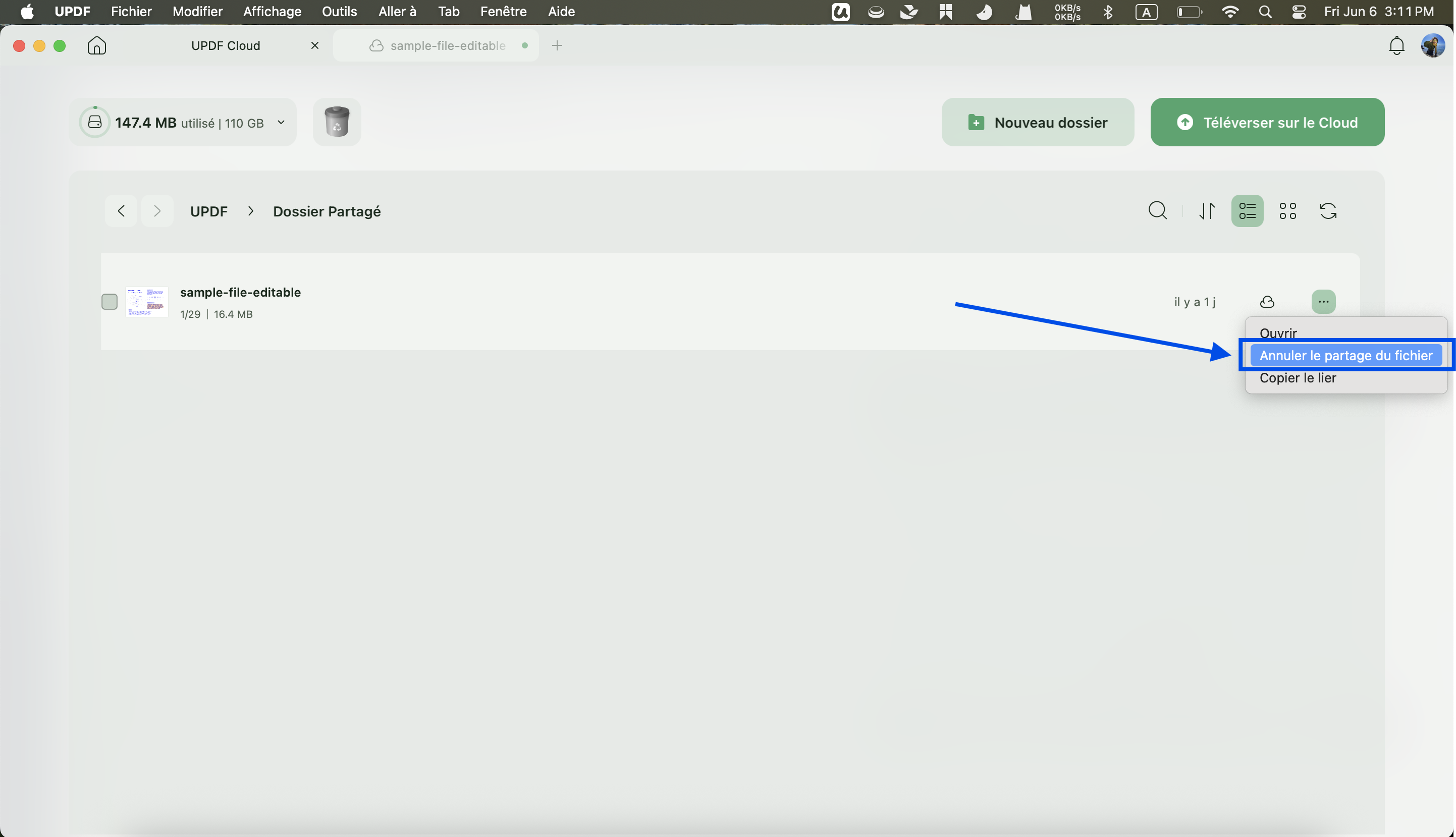Refresh the cloud file list
Screen dimensions: 1456x837
pyautogui.click(x=1328, y=211)
